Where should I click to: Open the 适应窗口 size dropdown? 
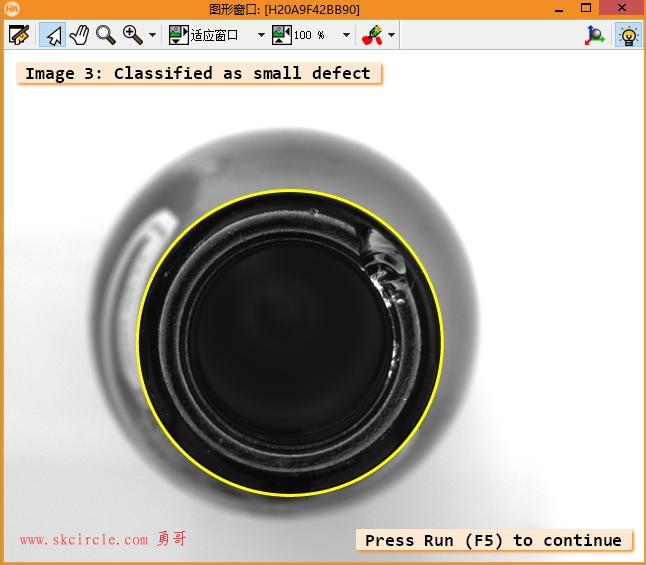click(x=261, y=35)
